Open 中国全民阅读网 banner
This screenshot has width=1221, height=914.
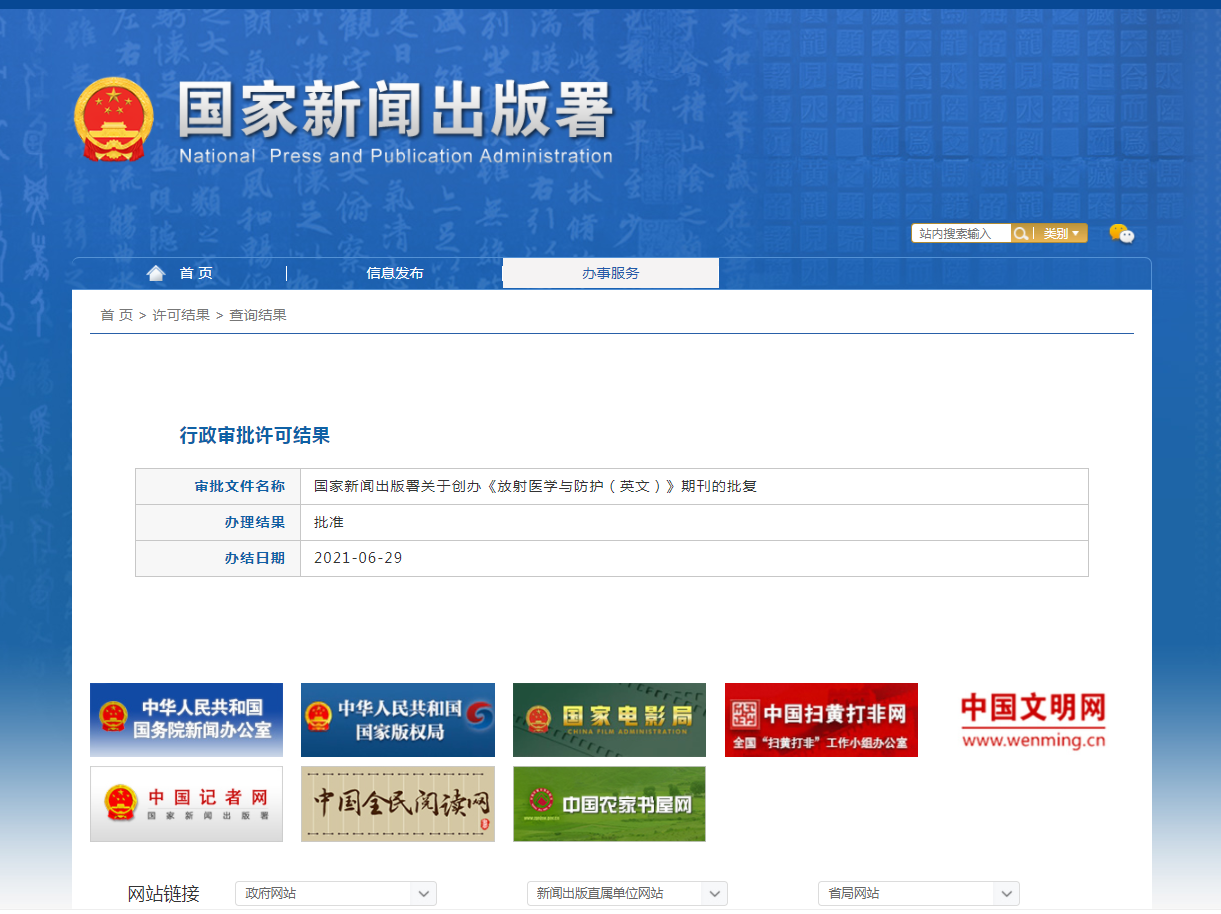[x=398, y=804]
